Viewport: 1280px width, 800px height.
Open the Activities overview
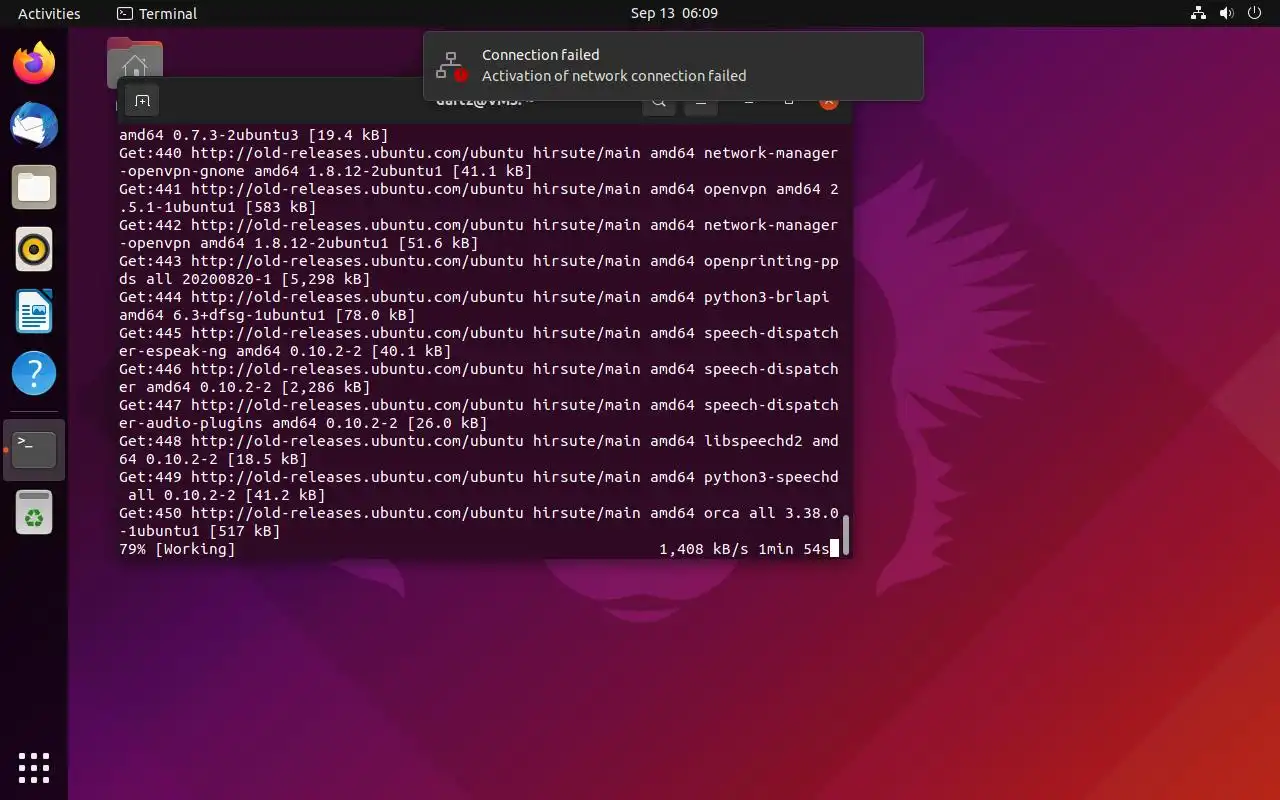click(49, 14)
